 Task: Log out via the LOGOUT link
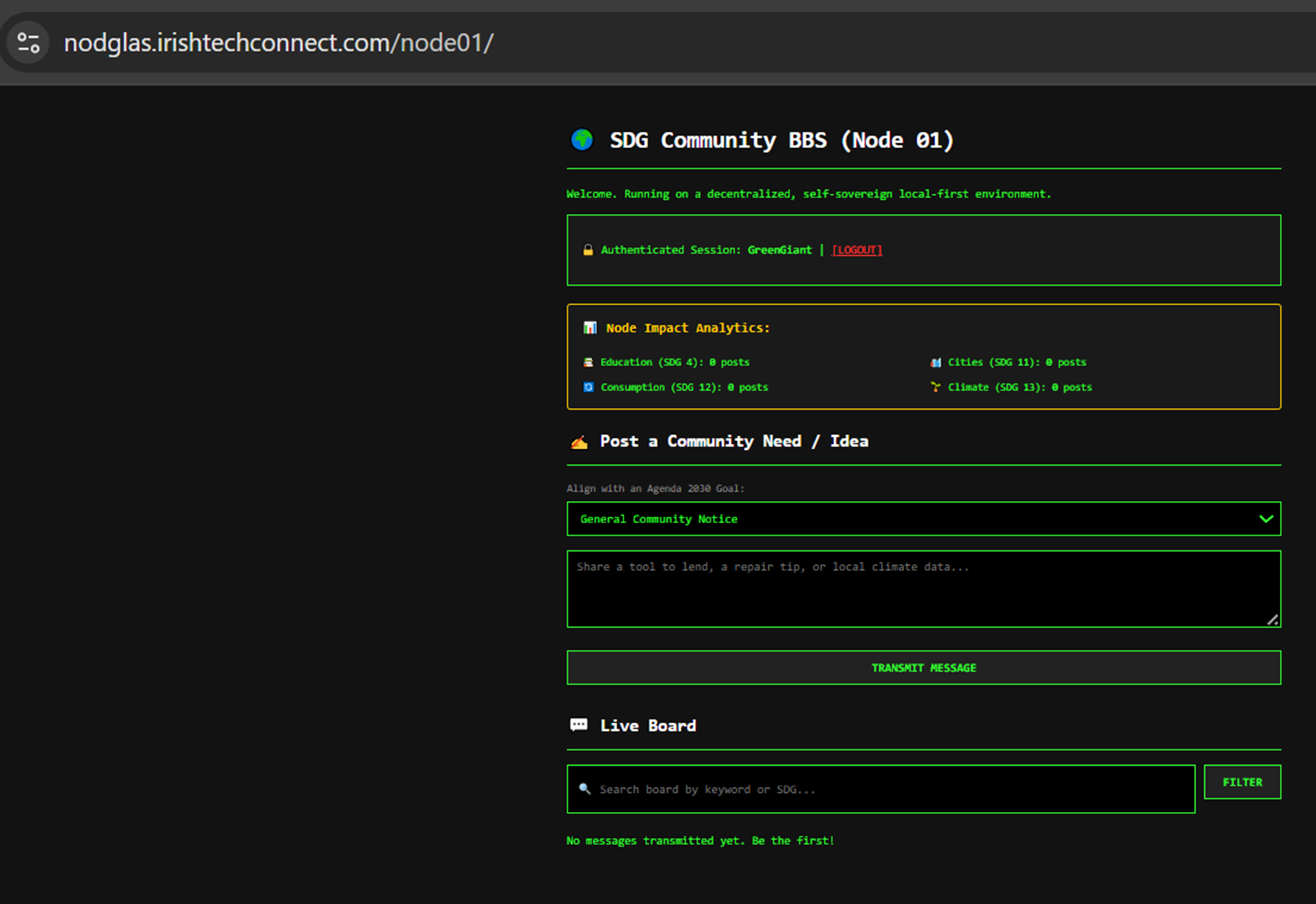click(857, 250)
